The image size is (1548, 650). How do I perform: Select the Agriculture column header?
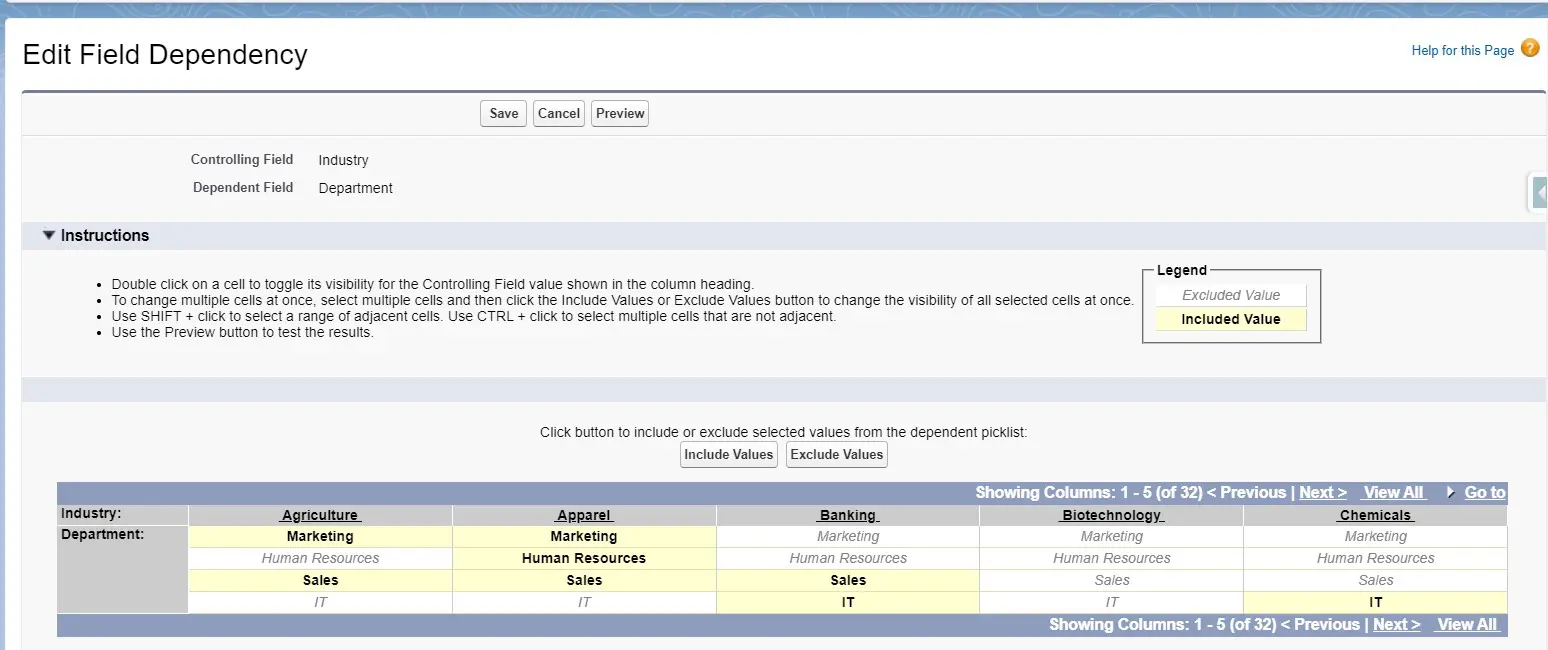click(x=320, y=516)
